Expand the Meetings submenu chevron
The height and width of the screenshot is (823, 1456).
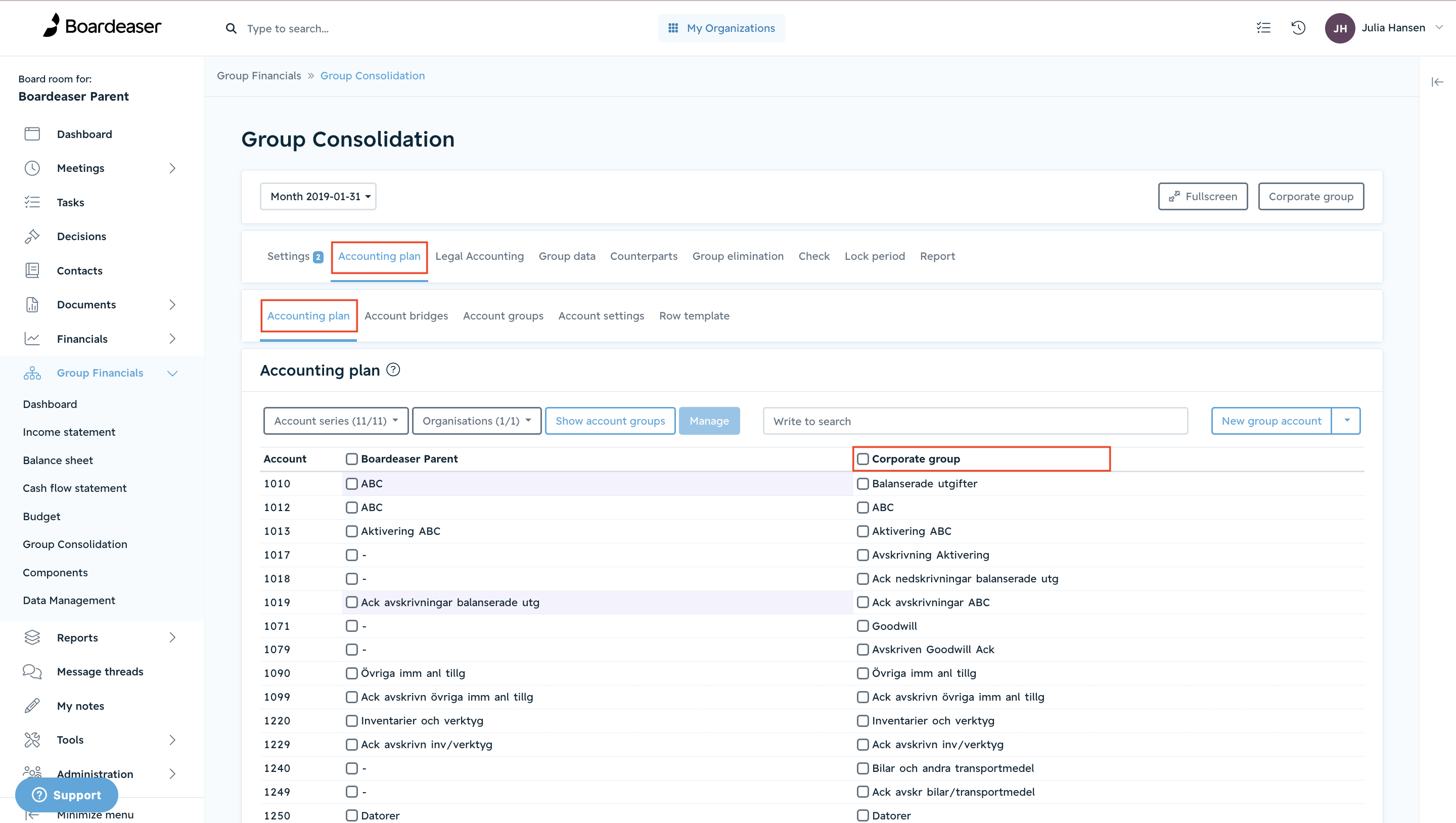[172, 168]
